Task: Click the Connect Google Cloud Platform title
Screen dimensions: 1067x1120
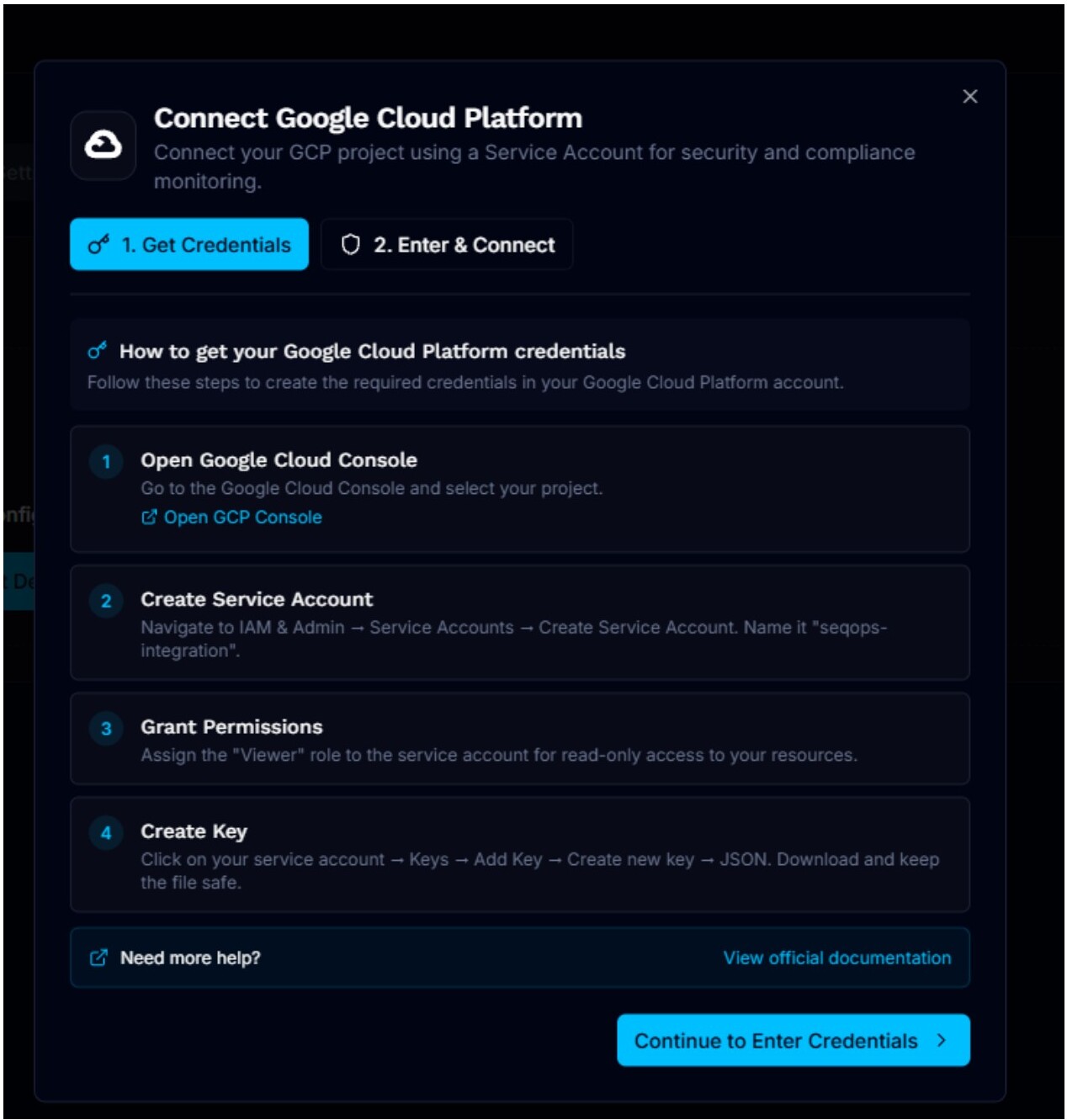Action: pyautogui.click(x=368, y=119)
